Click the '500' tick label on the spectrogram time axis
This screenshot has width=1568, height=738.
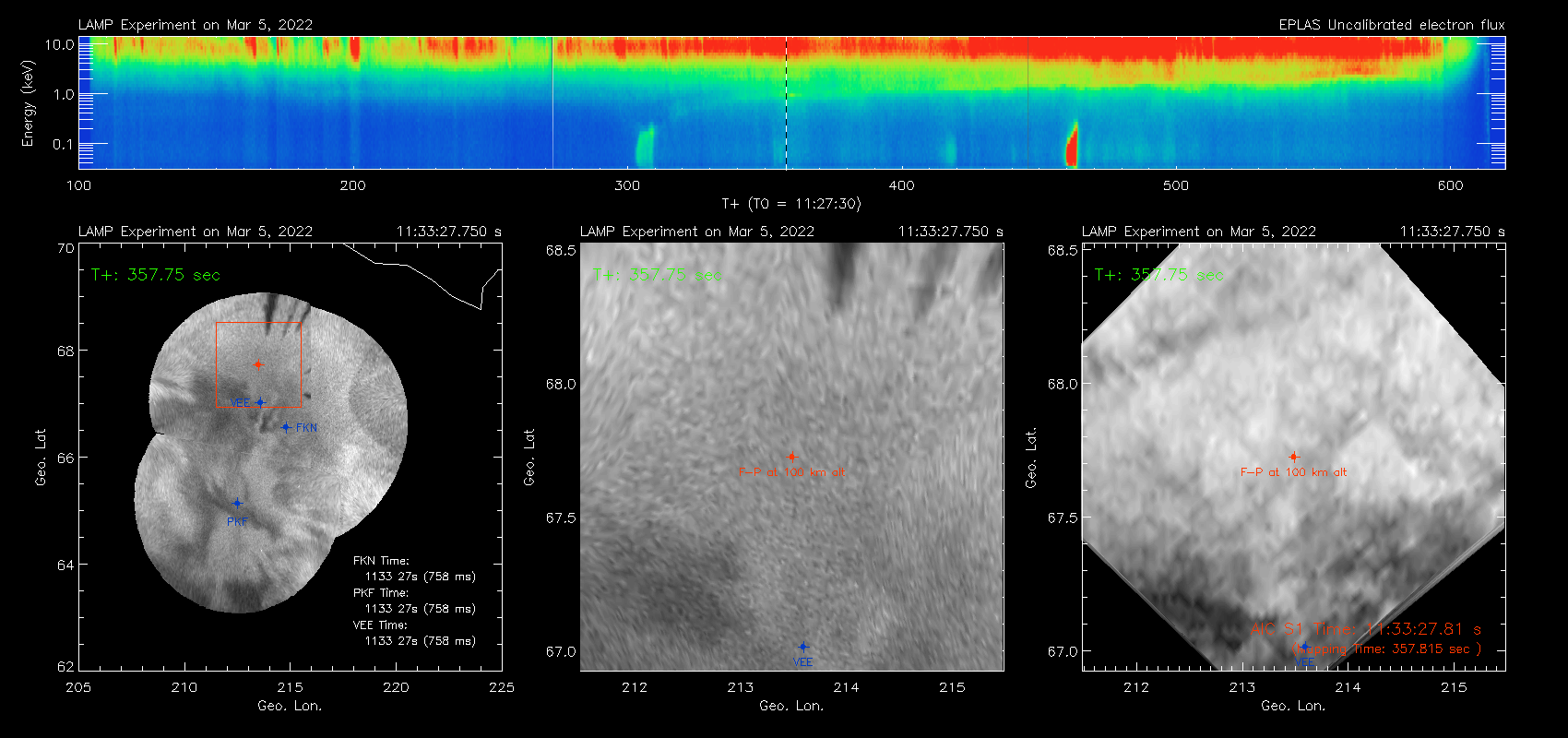1176,185
